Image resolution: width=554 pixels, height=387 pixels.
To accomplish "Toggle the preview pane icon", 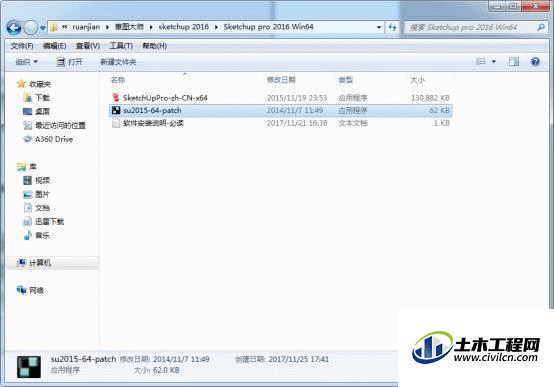I will tap(514, 62).
